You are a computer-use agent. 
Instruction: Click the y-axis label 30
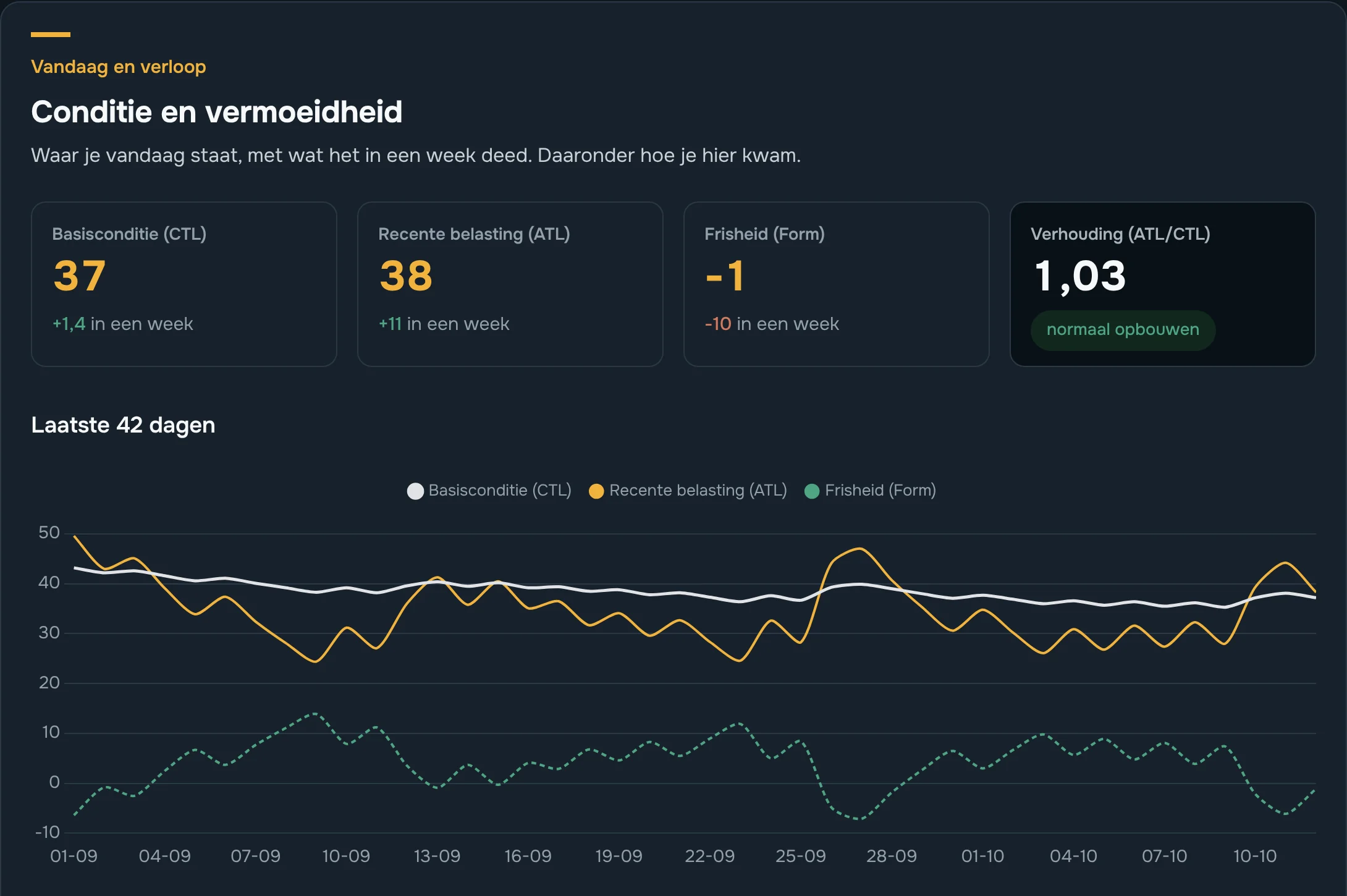click(49, 633)
